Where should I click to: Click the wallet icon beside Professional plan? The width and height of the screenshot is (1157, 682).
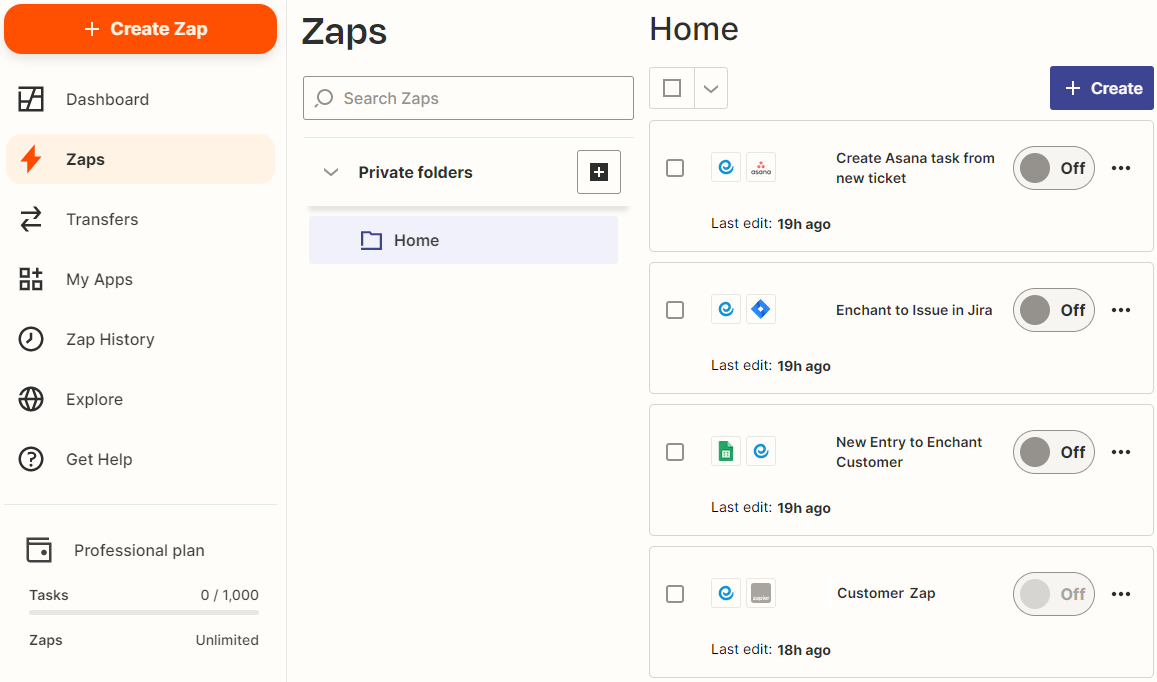(39, 550)
